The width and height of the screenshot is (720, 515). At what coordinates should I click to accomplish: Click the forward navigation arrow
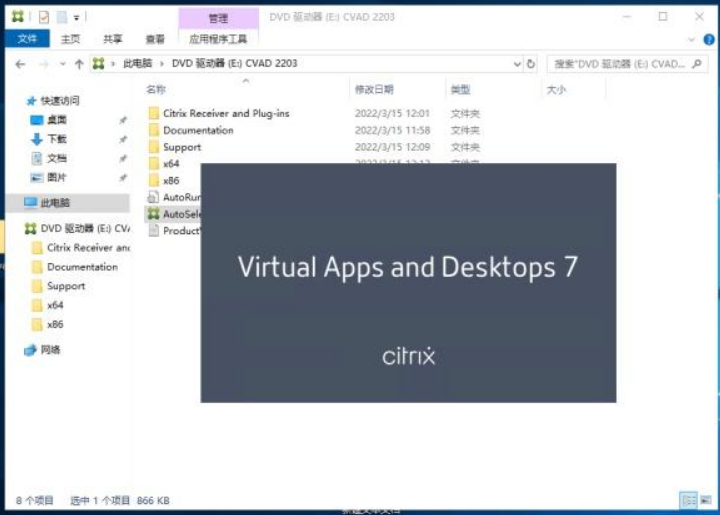[x=44, y=64]
